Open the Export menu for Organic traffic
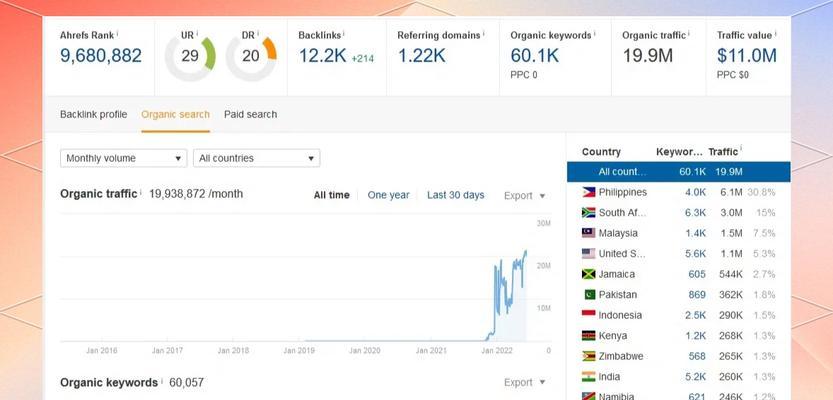The height and width of the screenshot is (400, 833). [525, 195]
